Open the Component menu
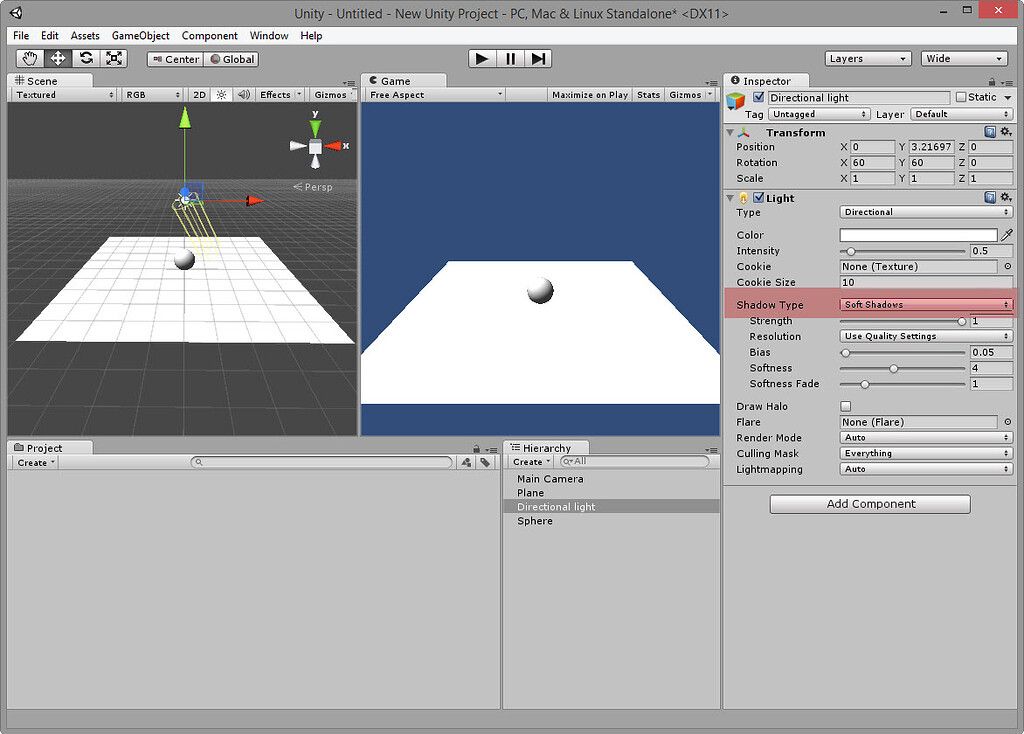This screenshot has height=734, width=1024. [210, 36]
